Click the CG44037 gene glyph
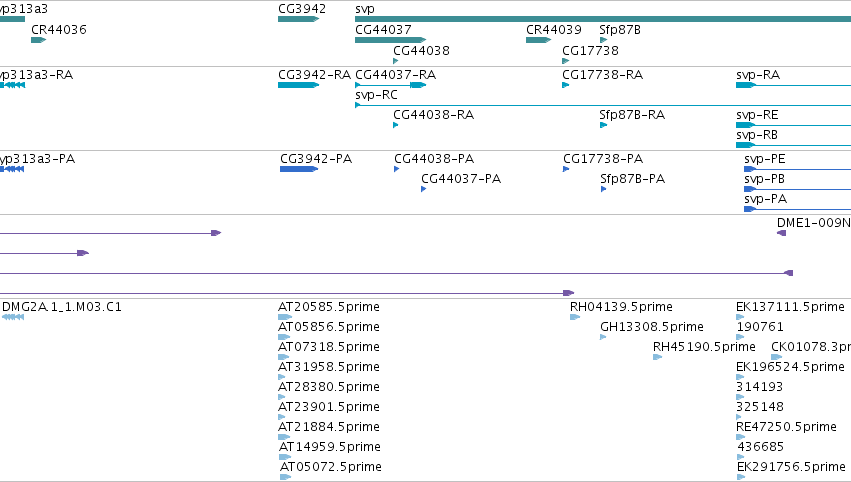 click(x=390, y=40)
